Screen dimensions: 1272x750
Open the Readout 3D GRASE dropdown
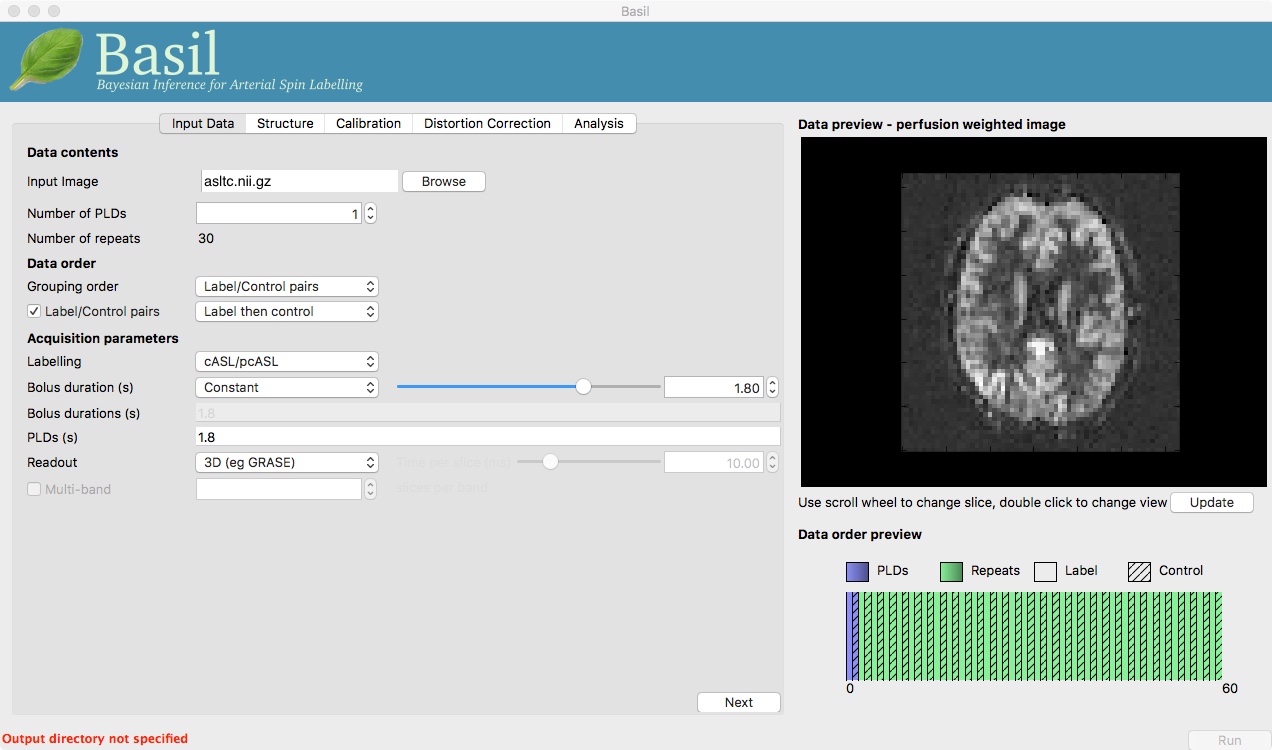tap(287, 462)
